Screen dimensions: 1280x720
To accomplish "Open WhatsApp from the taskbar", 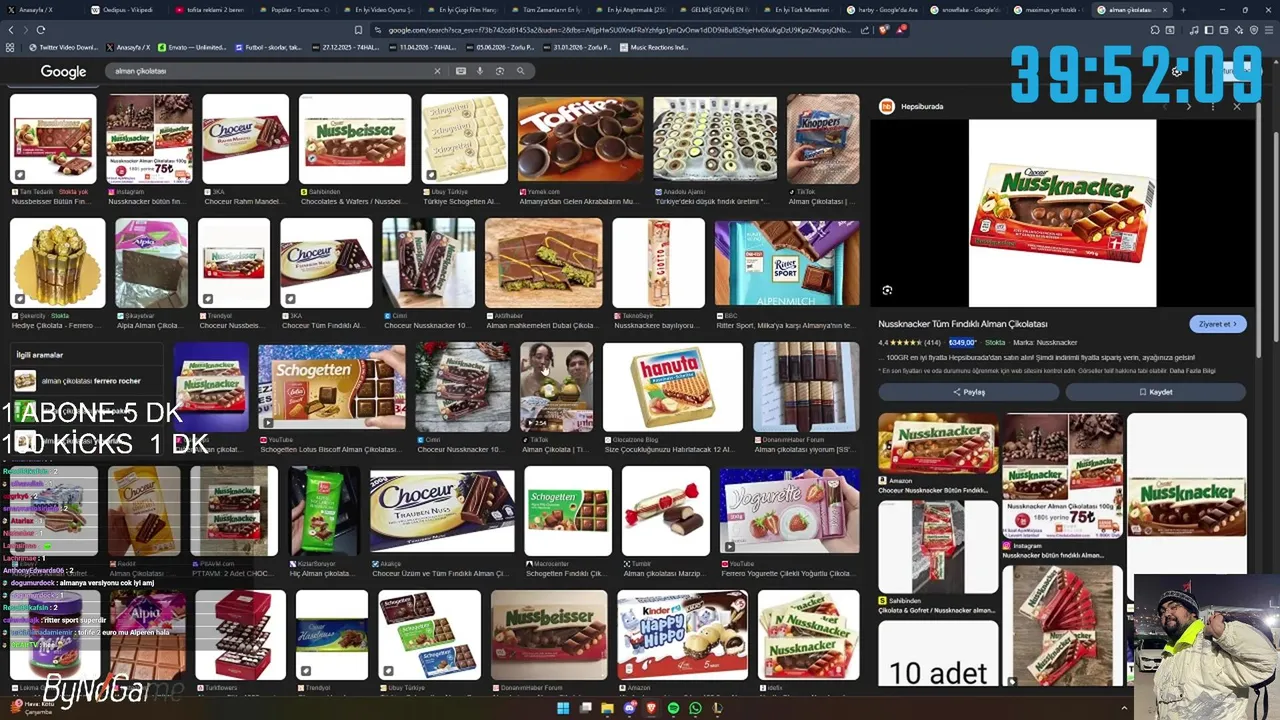I will [x=695, y=708].
